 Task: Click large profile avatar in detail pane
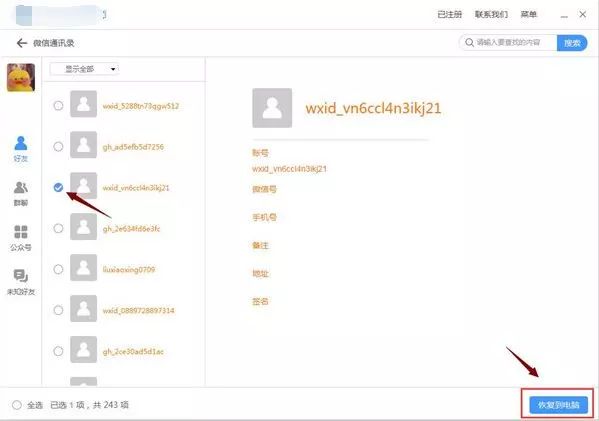coord(272,108)
